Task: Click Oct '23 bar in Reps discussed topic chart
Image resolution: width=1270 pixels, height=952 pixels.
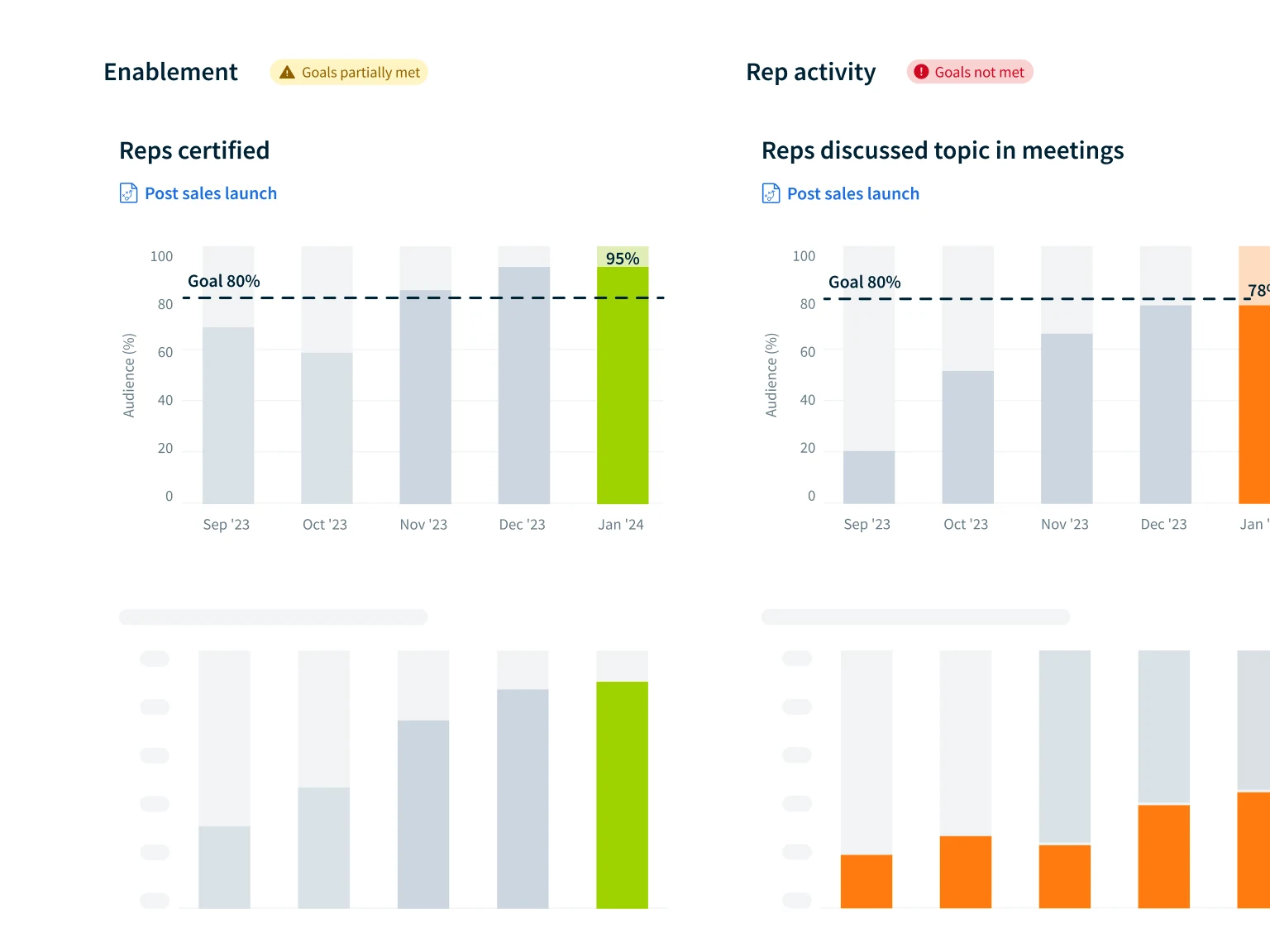Action: coord(967,437)
